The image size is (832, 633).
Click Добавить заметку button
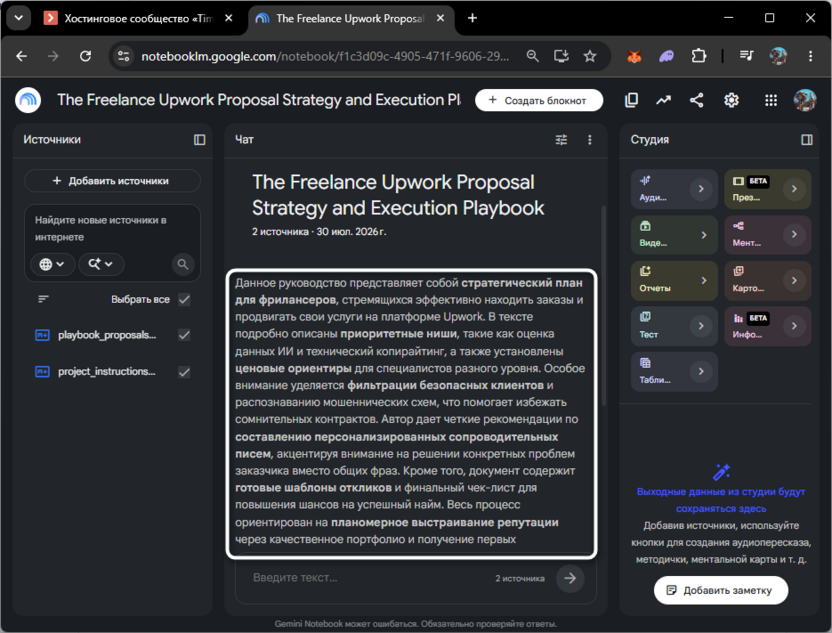click(x=720, y=591)
